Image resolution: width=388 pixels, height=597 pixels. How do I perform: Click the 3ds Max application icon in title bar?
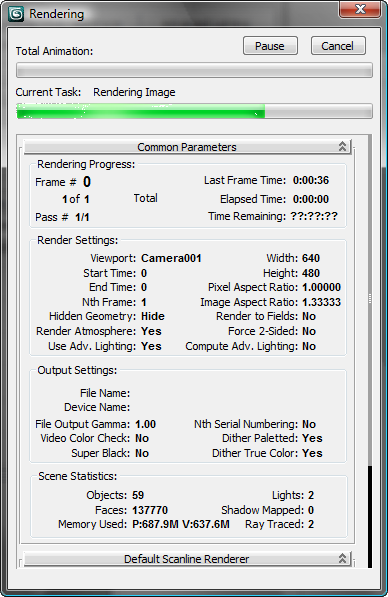point(16,14)
